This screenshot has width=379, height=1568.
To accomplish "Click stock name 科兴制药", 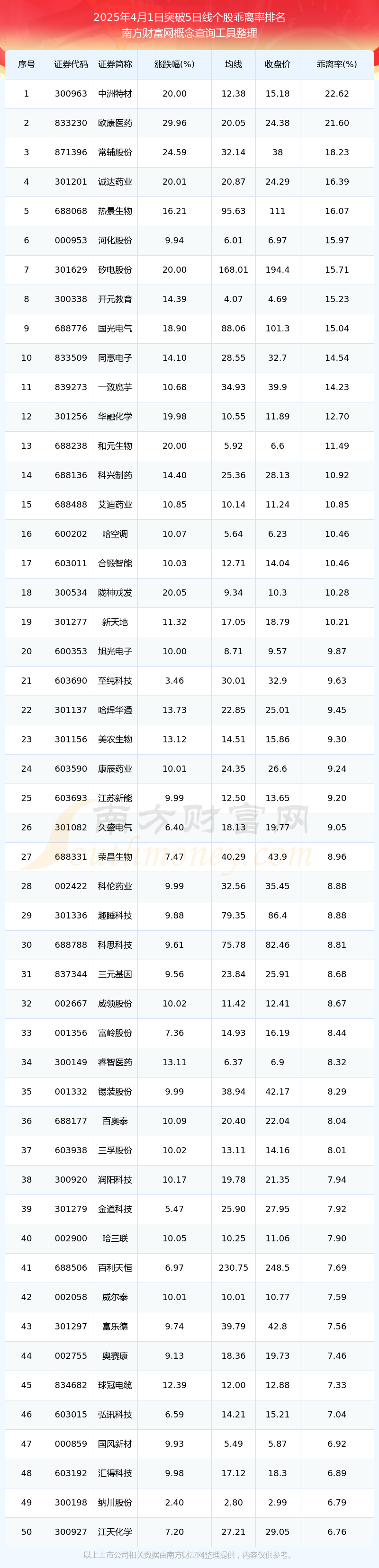I will (x=115, y=475).
